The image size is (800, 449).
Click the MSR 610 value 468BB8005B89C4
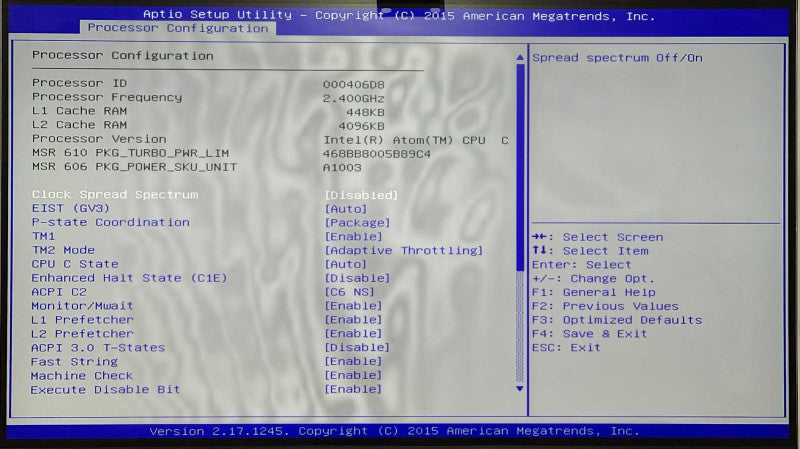point(377,154)
